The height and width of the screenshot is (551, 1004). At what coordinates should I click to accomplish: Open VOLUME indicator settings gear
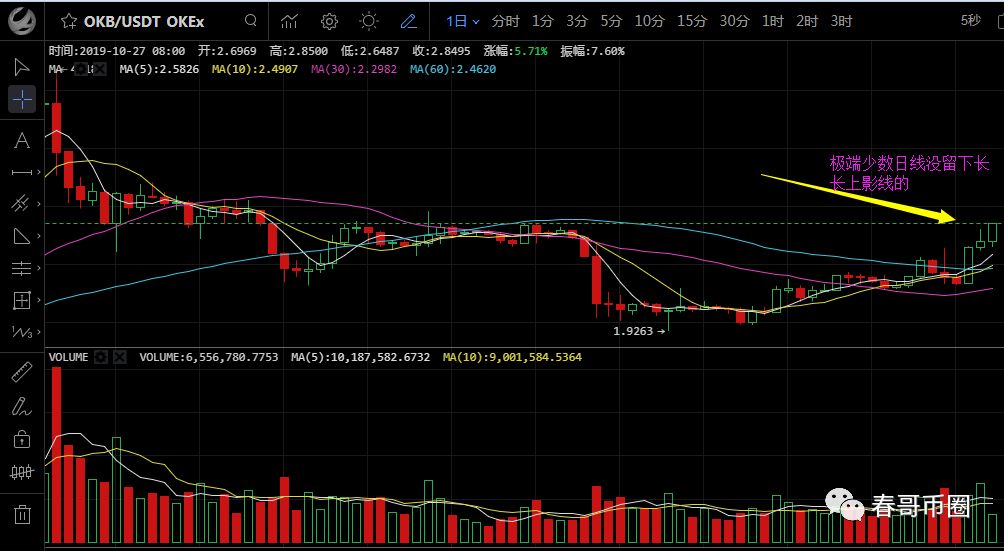pos(101,357)
